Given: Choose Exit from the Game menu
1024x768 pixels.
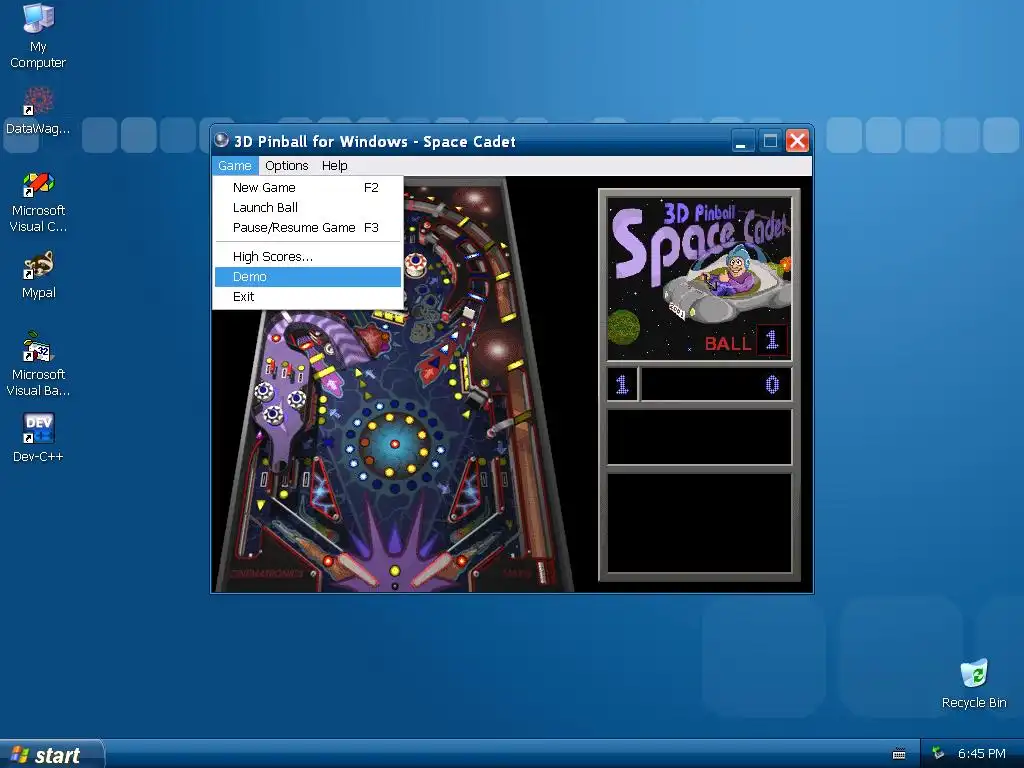Looking at the screenshot, I should point(308,296).
